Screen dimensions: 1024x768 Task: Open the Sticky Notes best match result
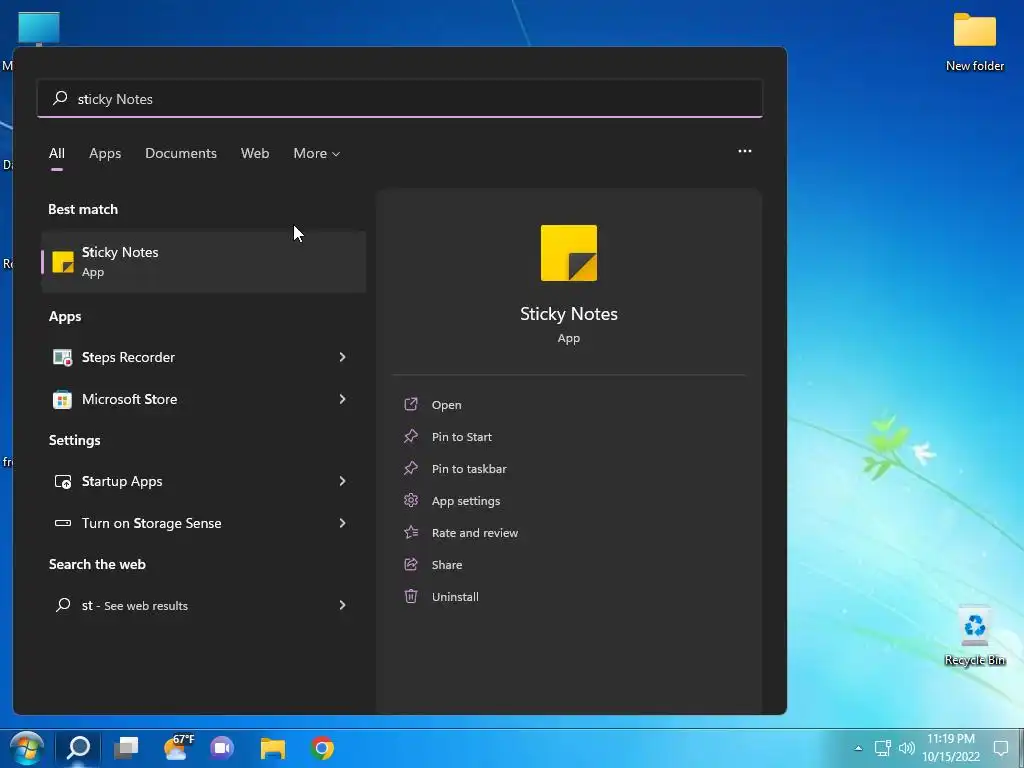(203, 261)
